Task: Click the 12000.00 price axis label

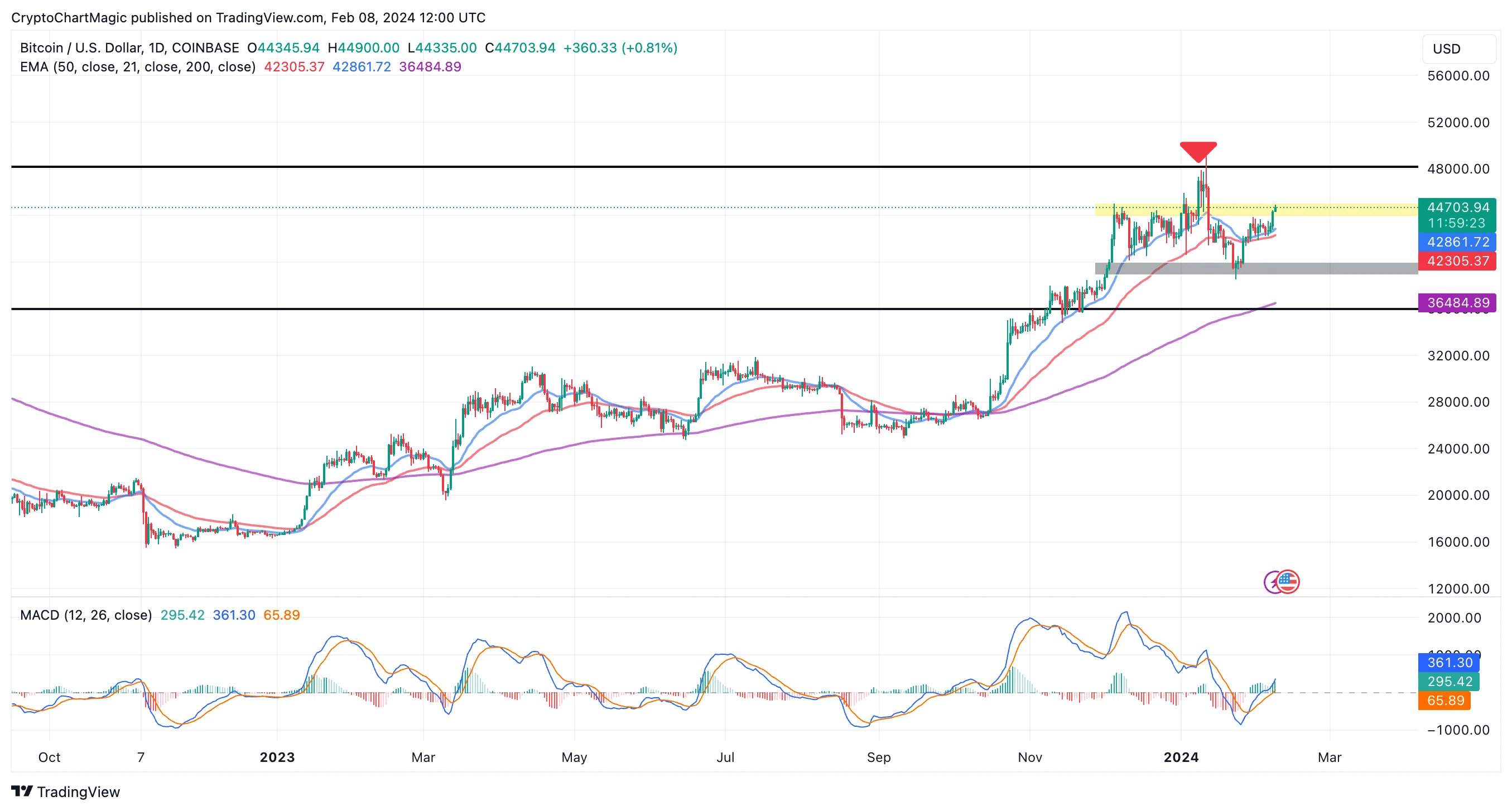Action: click(x=1458, y=588)
